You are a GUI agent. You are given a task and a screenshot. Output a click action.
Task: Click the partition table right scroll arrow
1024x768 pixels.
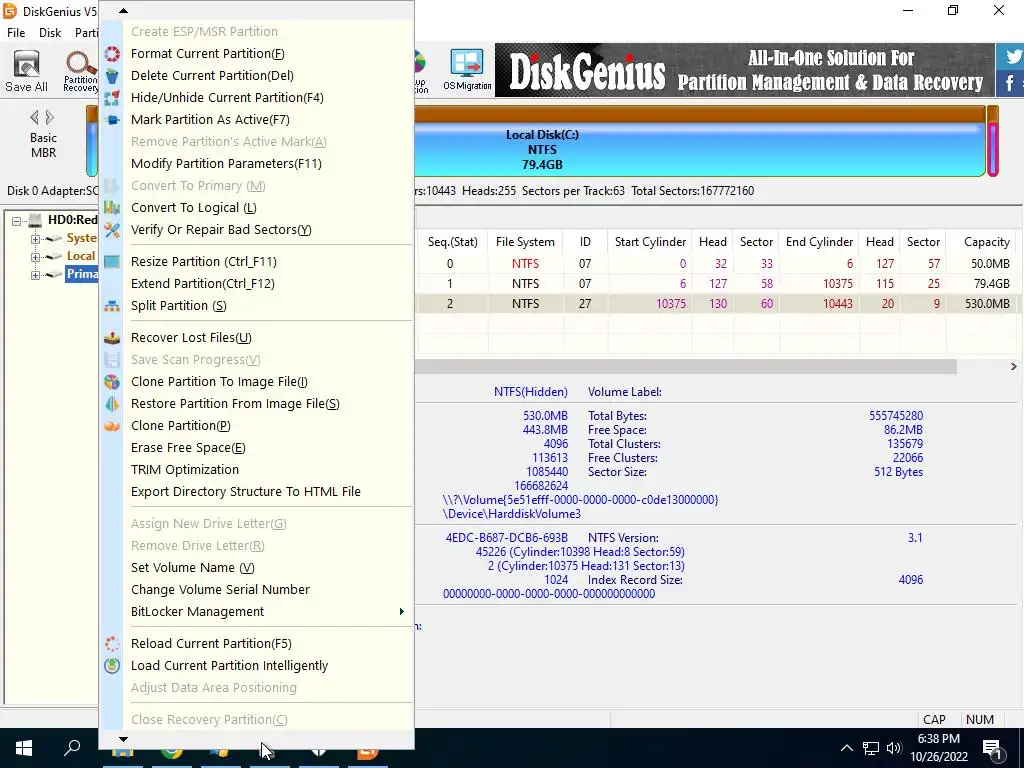[1014, 366]
